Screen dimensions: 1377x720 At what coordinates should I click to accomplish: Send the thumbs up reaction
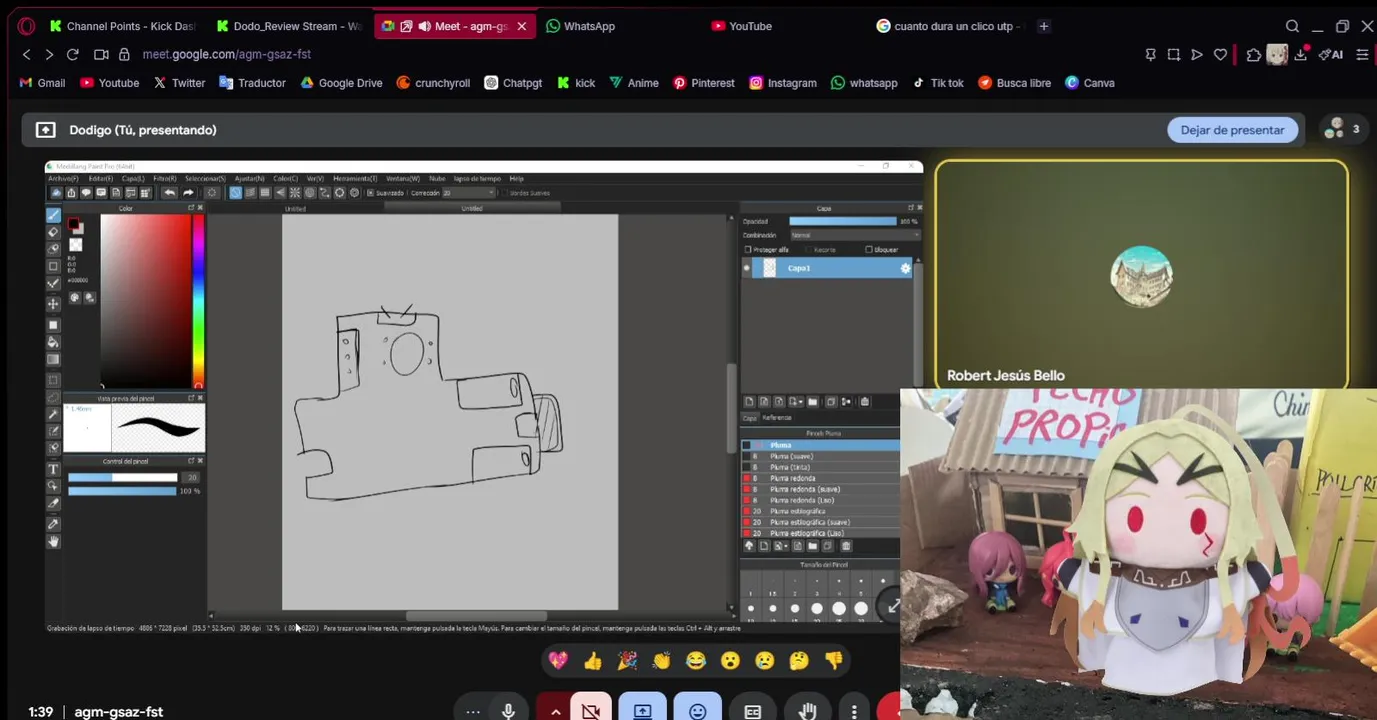pyautogui.click(x=593, y=660)
